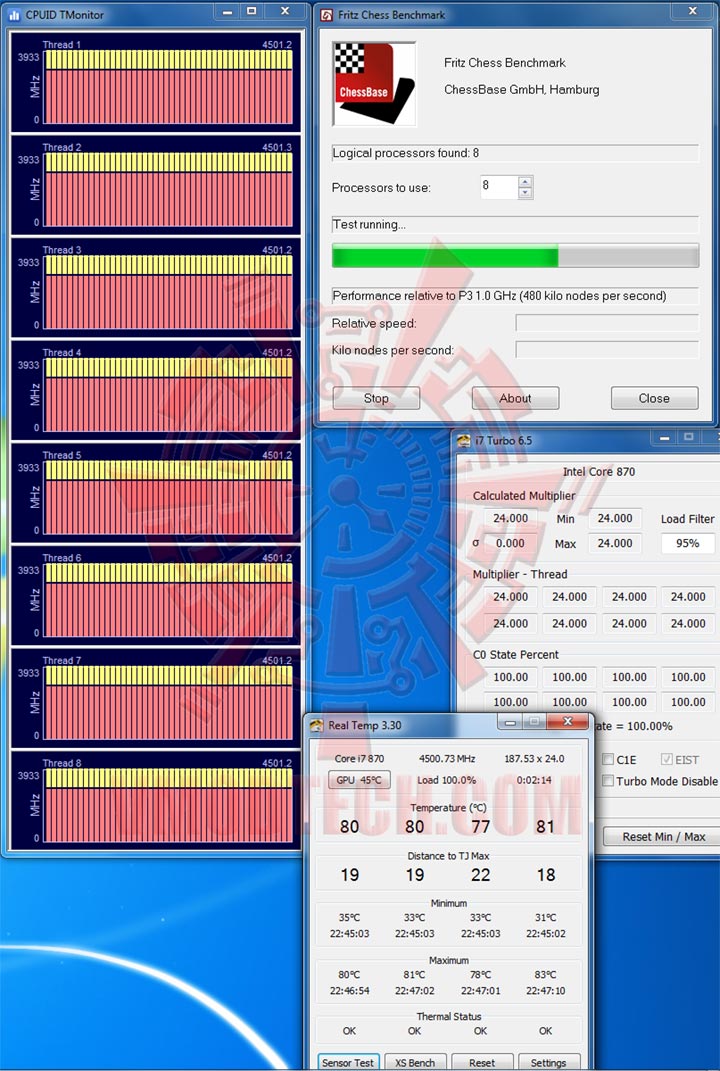Click the Thread 1 frequency graph
This screenshot has width=720, height=1071.
(x=169, y=87)
